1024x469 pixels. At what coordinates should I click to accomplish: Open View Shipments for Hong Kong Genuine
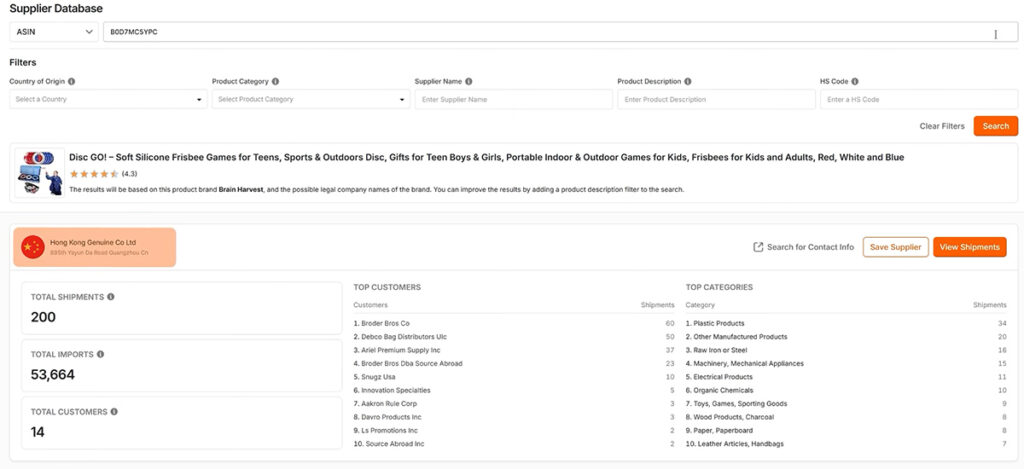(969, 247)
